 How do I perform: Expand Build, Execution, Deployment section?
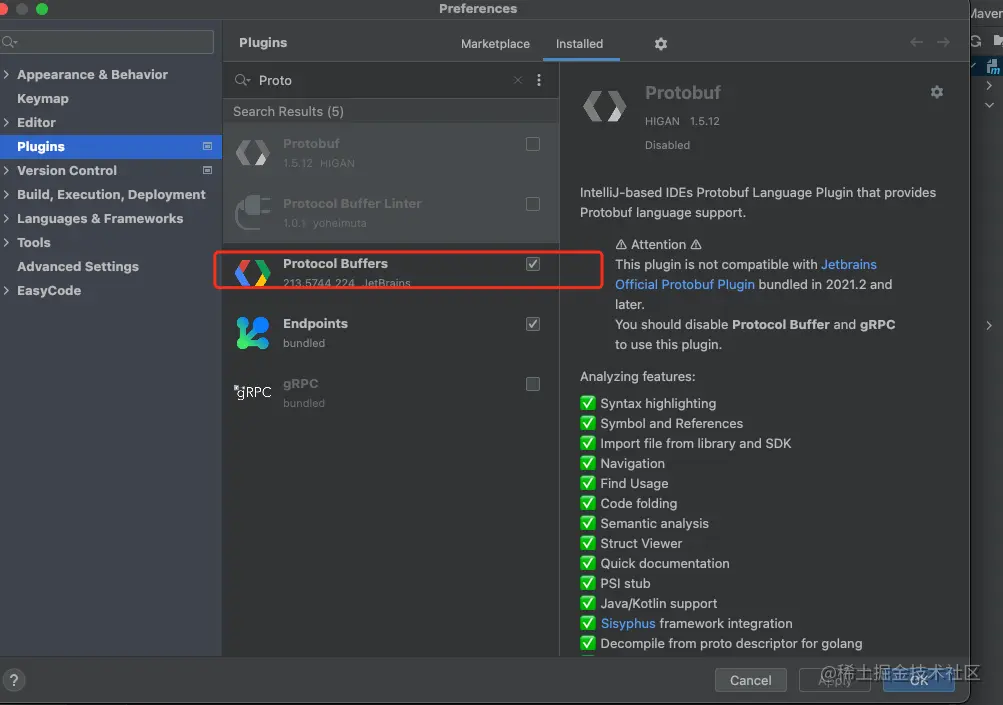(7, 195)
